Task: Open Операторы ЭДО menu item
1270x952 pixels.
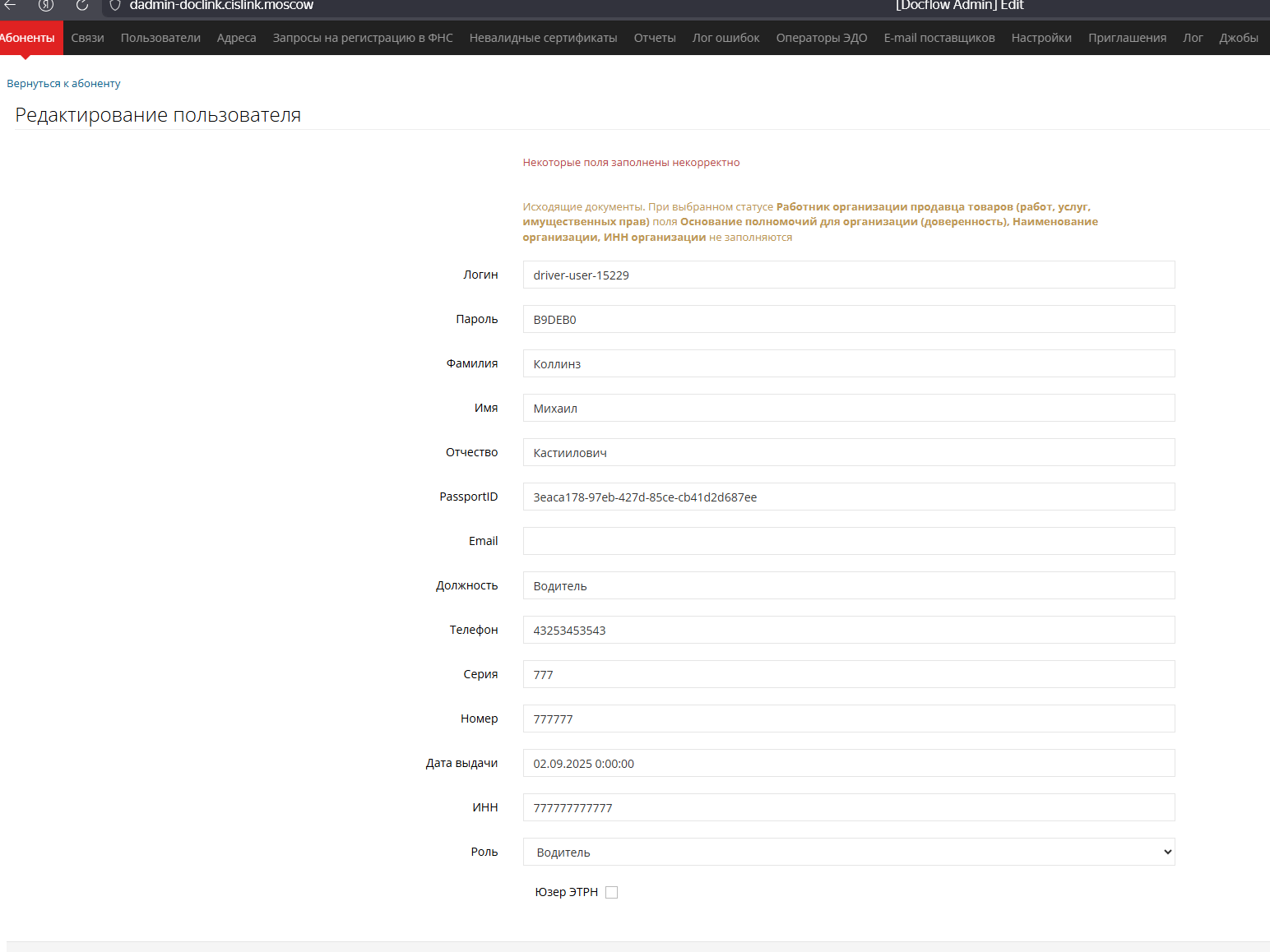Action: point(822,38)
